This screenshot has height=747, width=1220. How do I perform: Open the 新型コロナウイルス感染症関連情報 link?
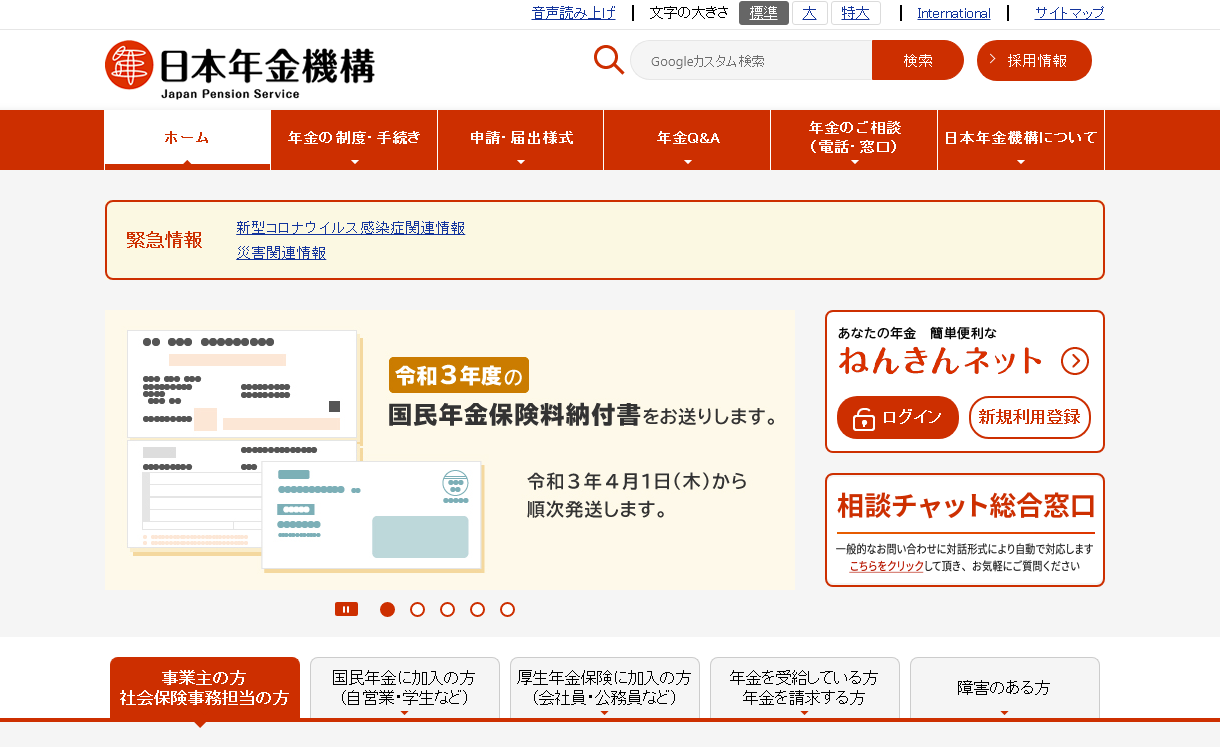pyautogui.click(x=350, y=228)
